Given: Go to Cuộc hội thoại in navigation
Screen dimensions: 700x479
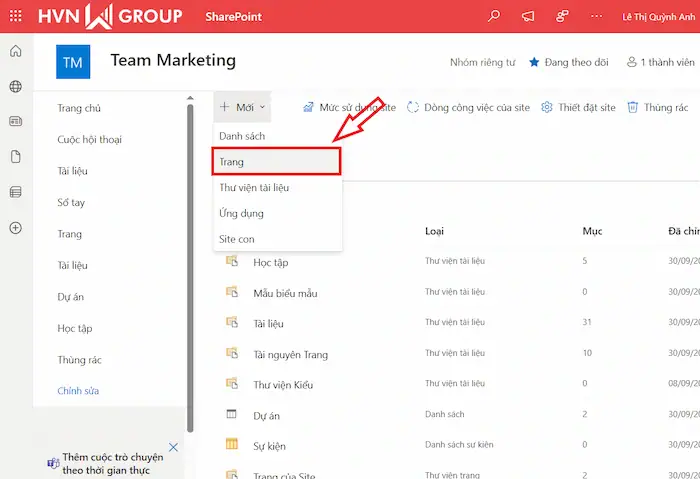Looking at the screenshot, I should tap(89, 139).
